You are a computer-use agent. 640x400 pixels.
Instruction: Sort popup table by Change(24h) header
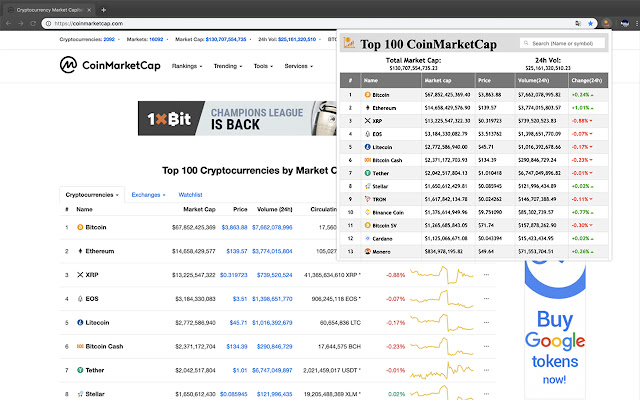point(587,80)
